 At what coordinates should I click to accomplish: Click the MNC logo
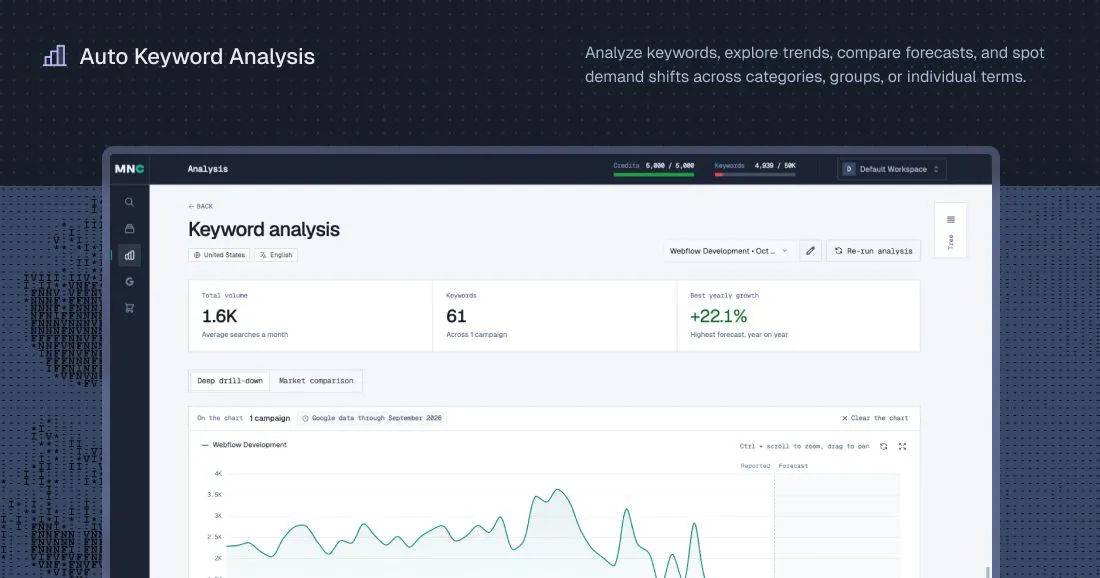[x=130, y=169]
